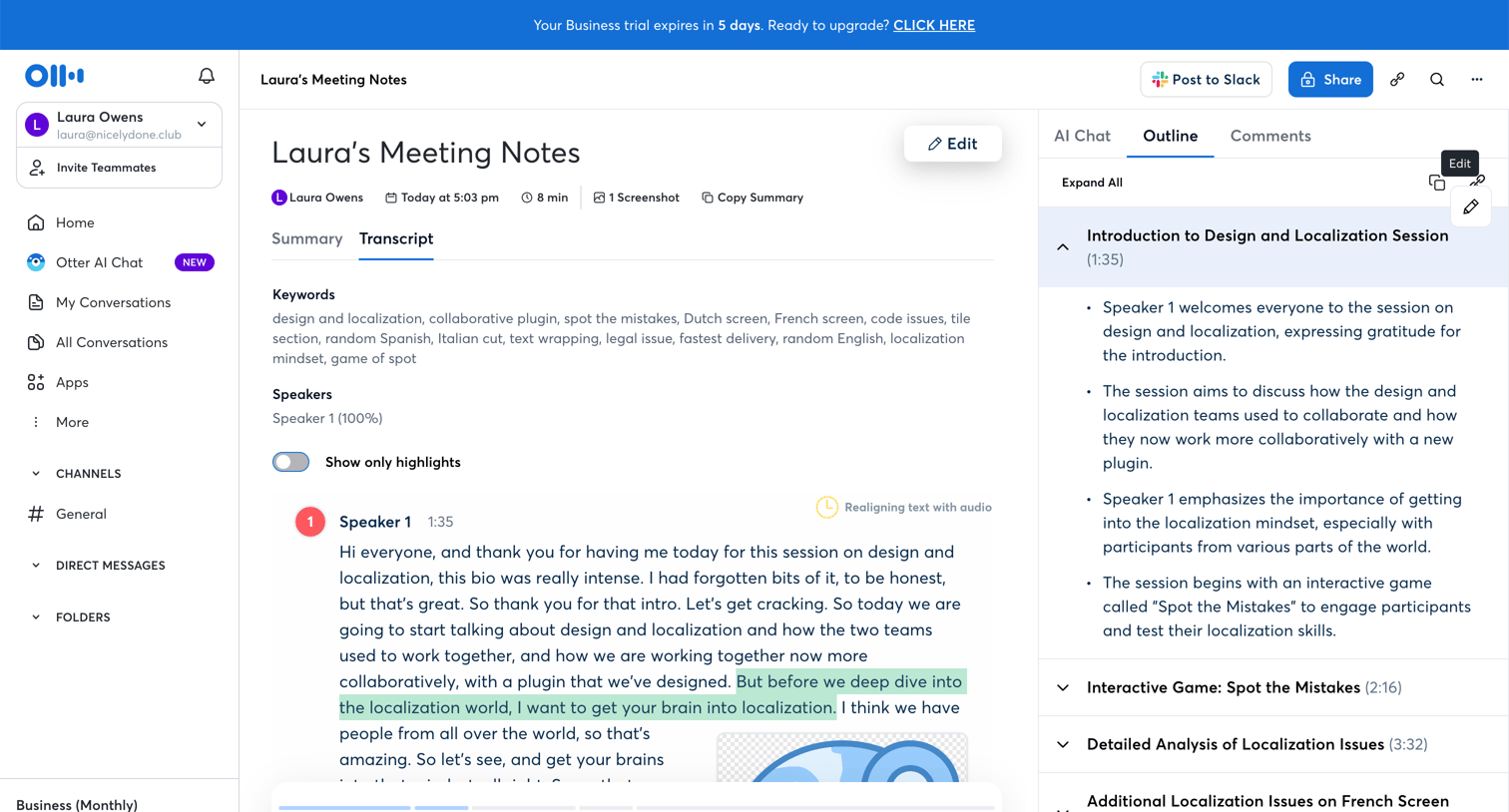Go to Home in sidebar
Viewport: 1509px width, 812px height.
point(75,222)
